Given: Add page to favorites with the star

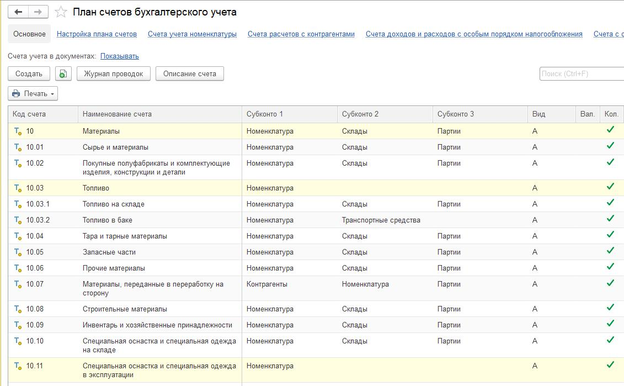Looking at the screenshot, I should 61,12.
